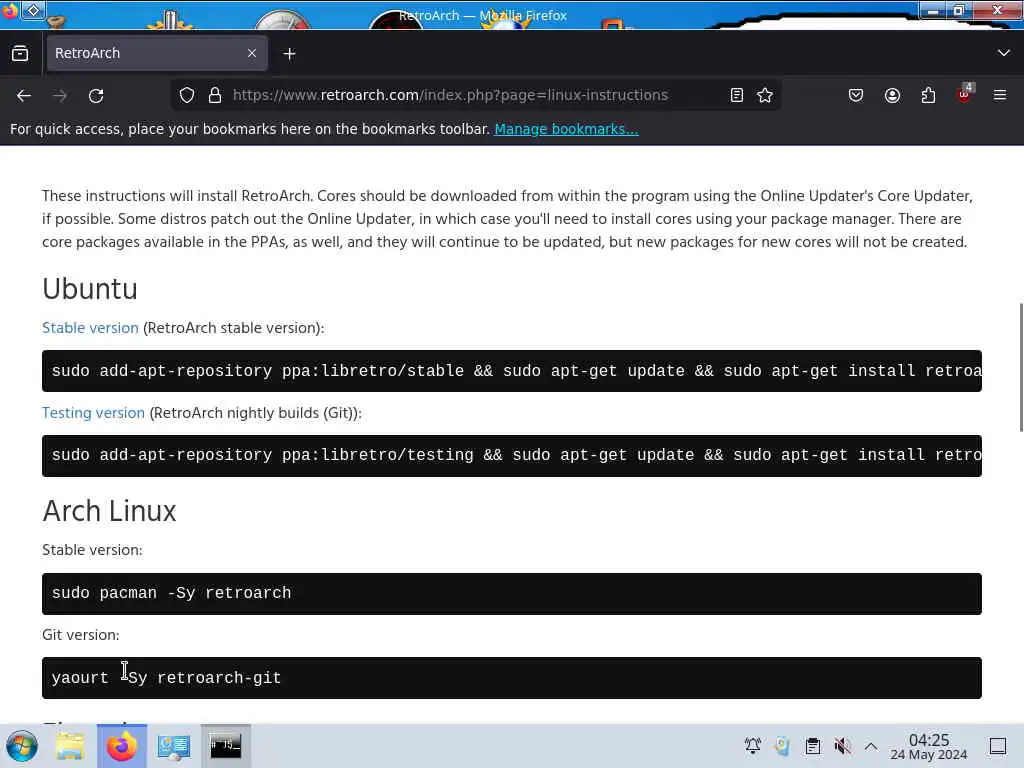Screen dimensions: 1024x768
Task: Open the clipboard tray icon
Action: point(812,745)
